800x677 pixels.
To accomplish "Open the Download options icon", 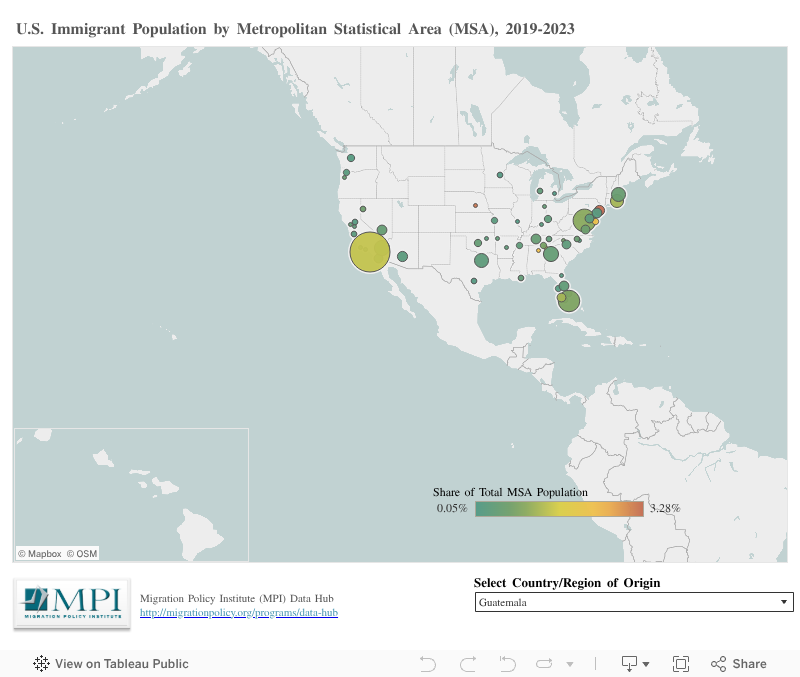I will [629, 663].
